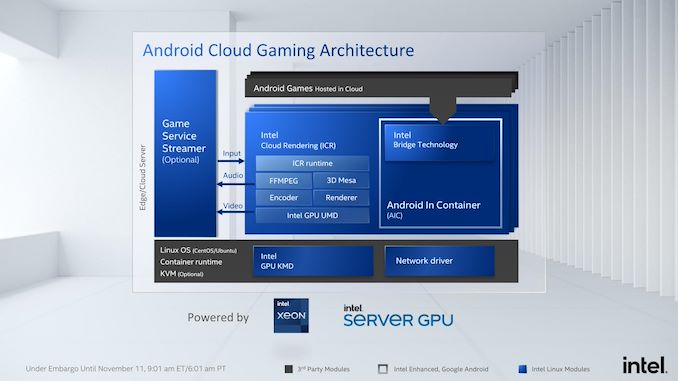Select the Intel GPU UMD box
The width and height of the screenshot is (678, 381).
tap(312, 215)
